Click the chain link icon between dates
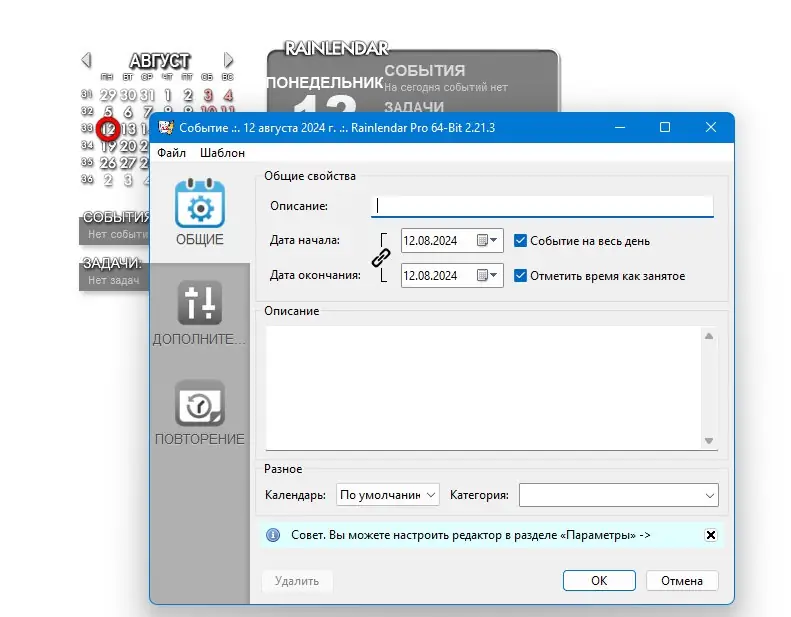 [x=381, y=258]
